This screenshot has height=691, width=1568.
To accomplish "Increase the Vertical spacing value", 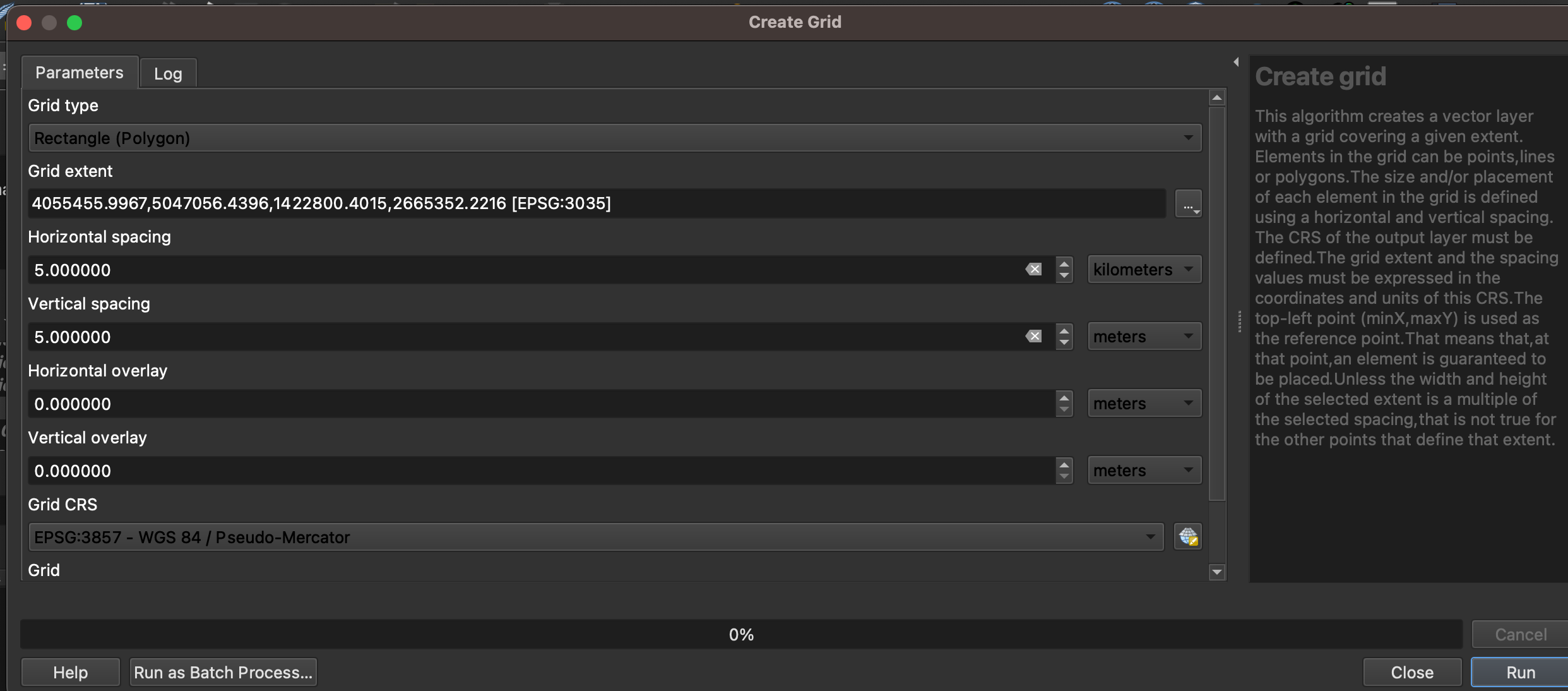I will pos(1064,331).
